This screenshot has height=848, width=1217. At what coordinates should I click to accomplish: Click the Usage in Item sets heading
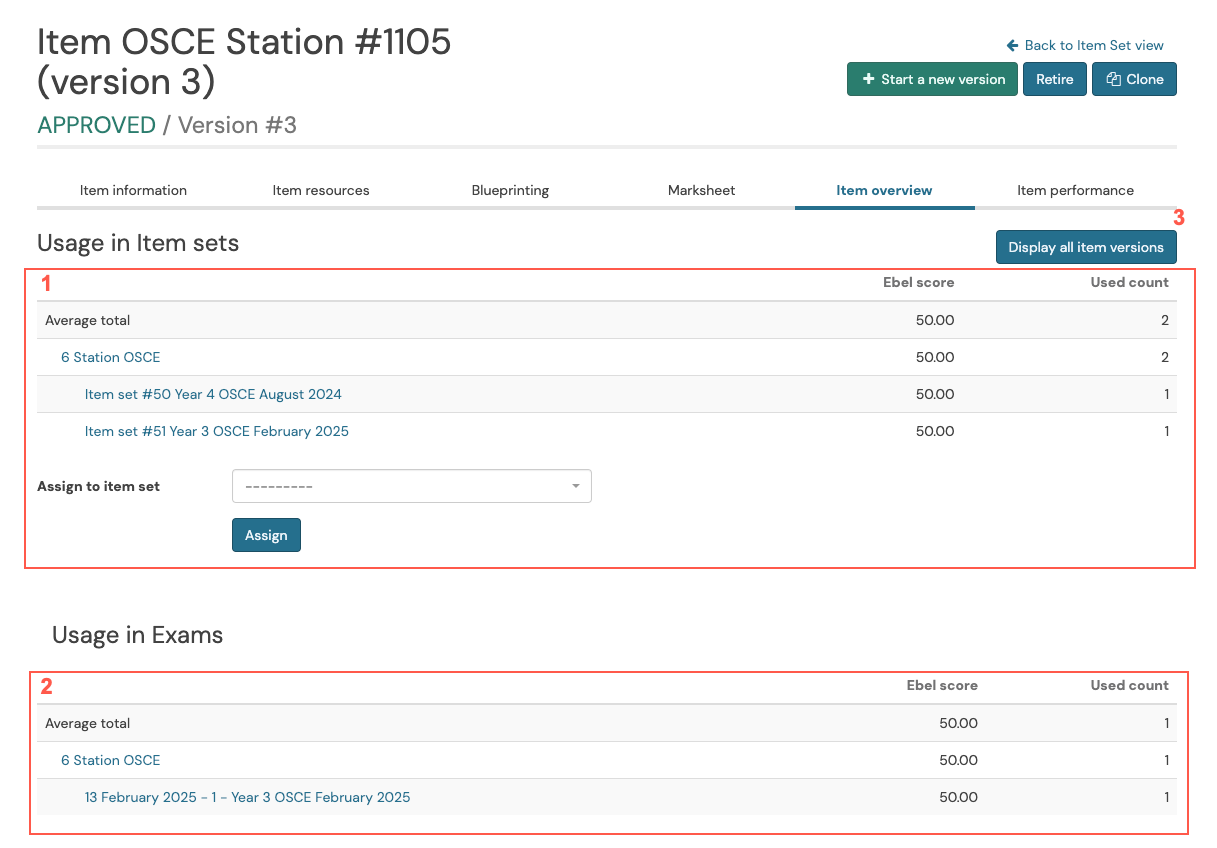coord(138,243)
